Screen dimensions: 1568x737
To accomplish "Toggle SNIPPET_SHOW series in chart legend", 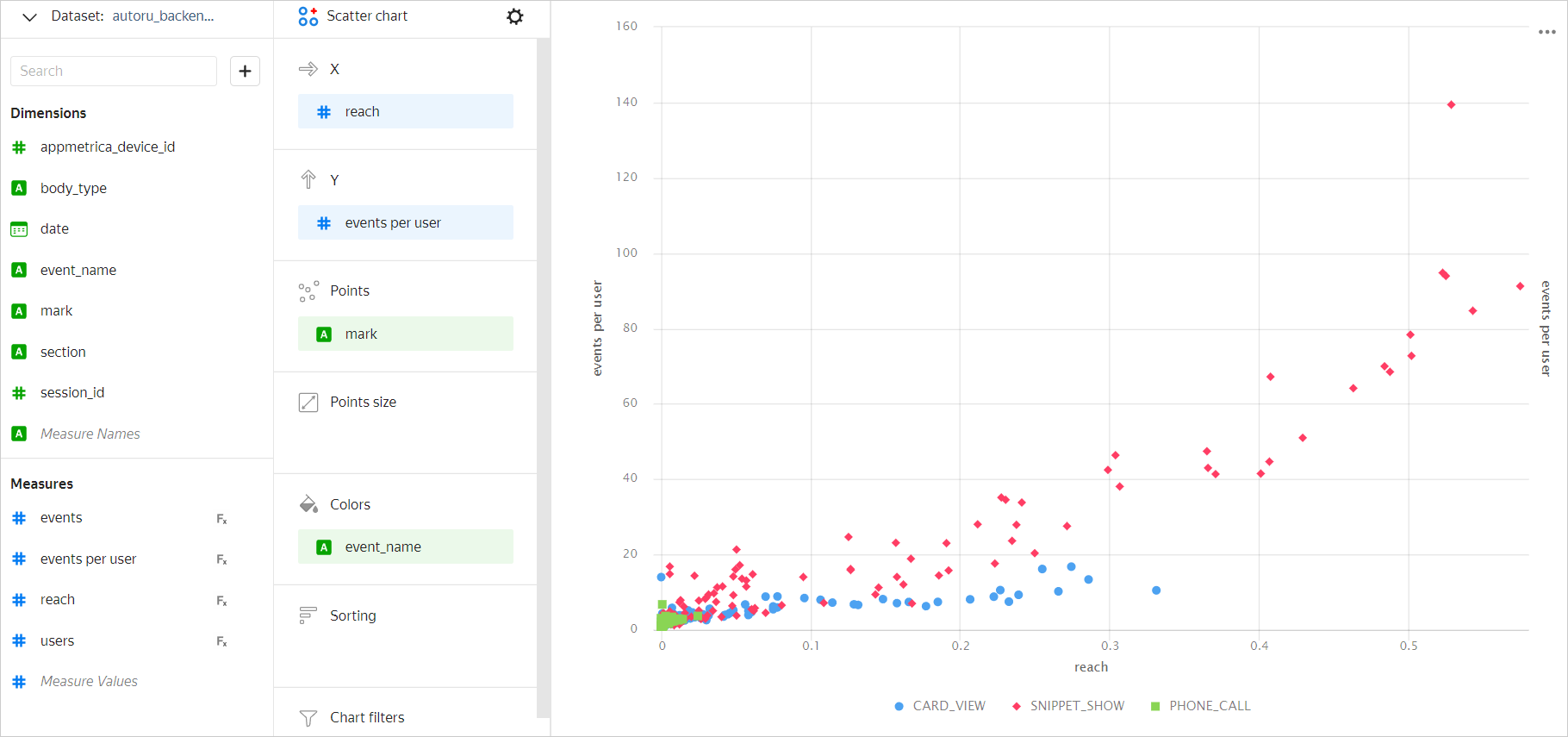I will [x=1068, y=706].
